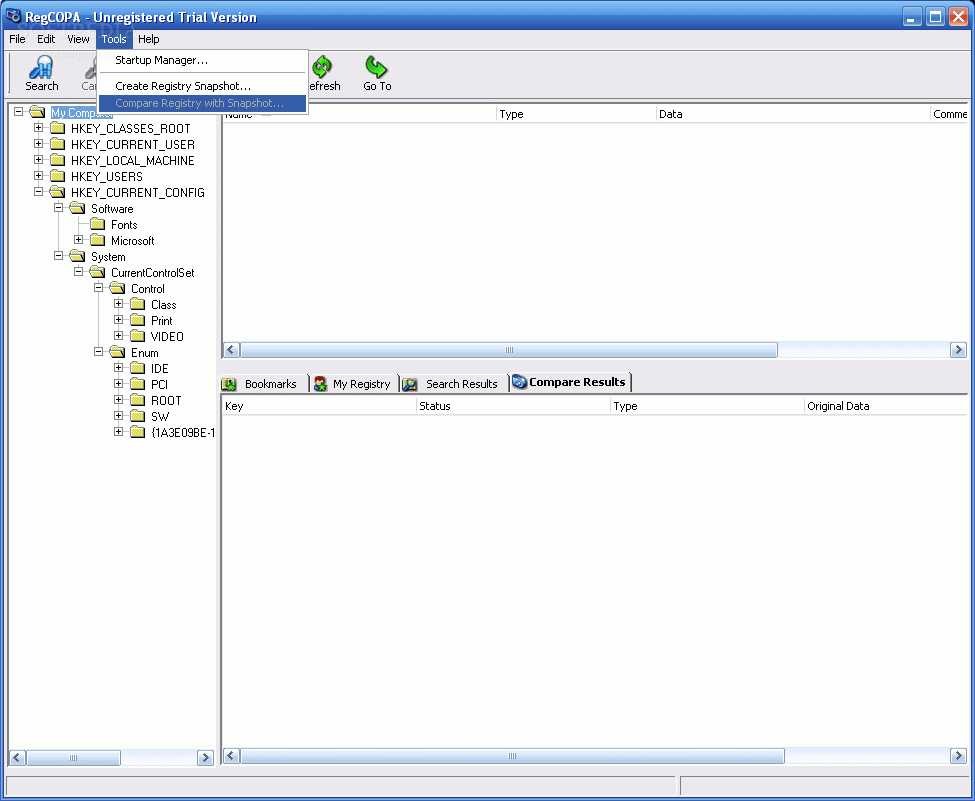Screen dimensions: 975x801
Task: Select the {1A3E09BE-1 tree item
Action: click(182, 433)
